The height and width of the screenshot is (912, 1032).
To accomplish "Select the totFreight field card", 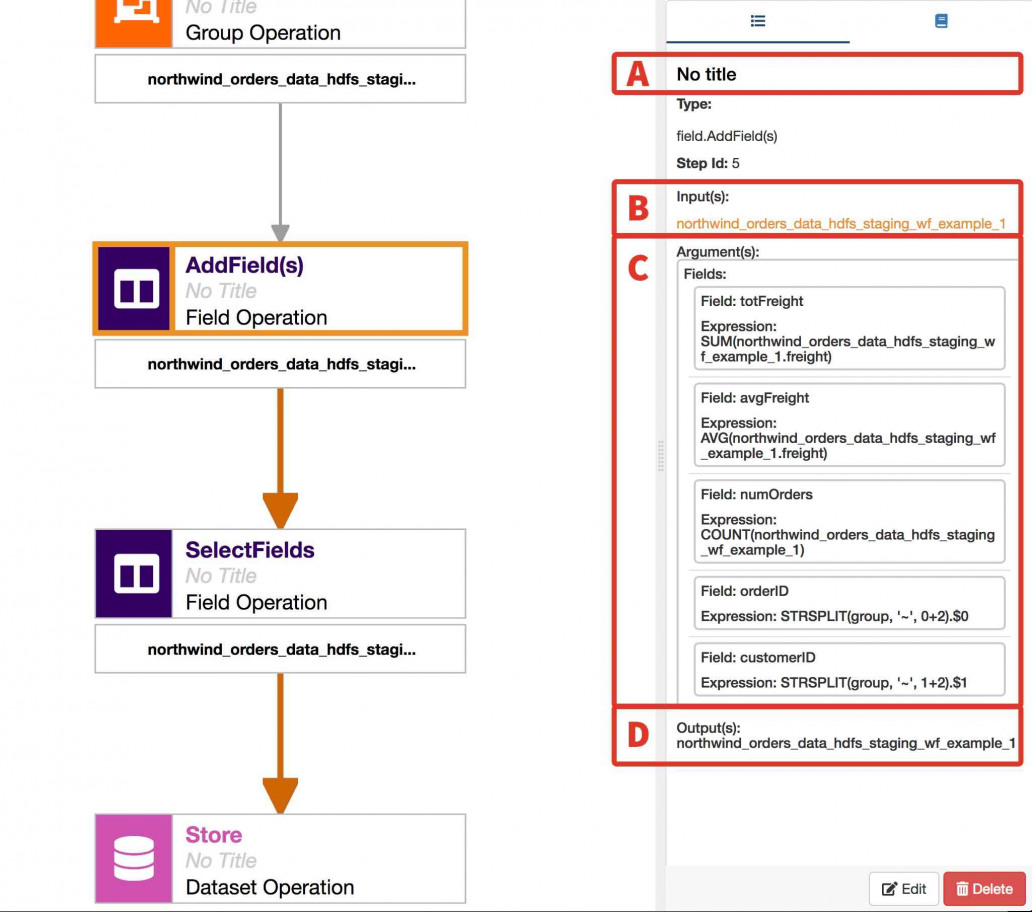I will (x=849, y=328).
